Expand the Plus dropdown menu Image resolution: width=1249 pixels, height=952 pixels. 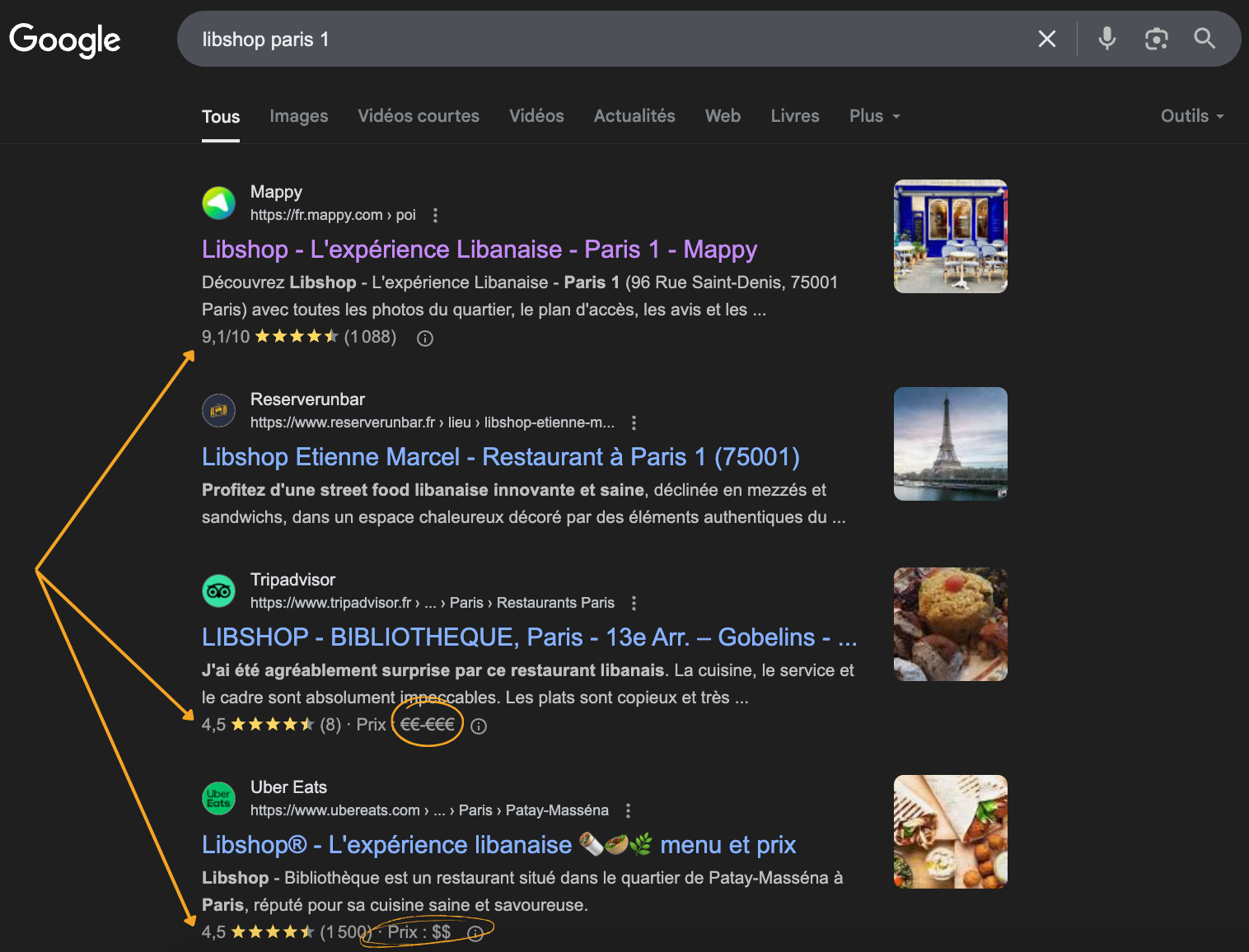pos(875,116)
